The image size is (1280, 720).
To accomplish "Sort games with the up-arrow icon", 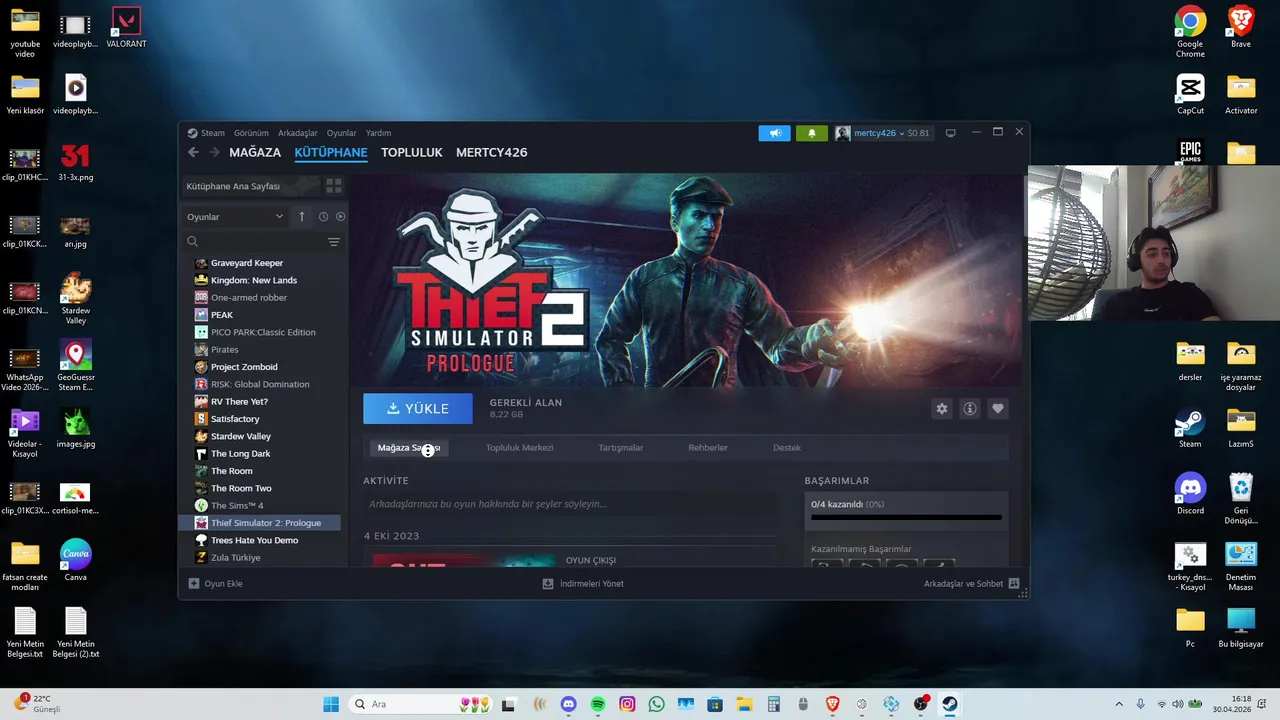I will pos(302,216).
